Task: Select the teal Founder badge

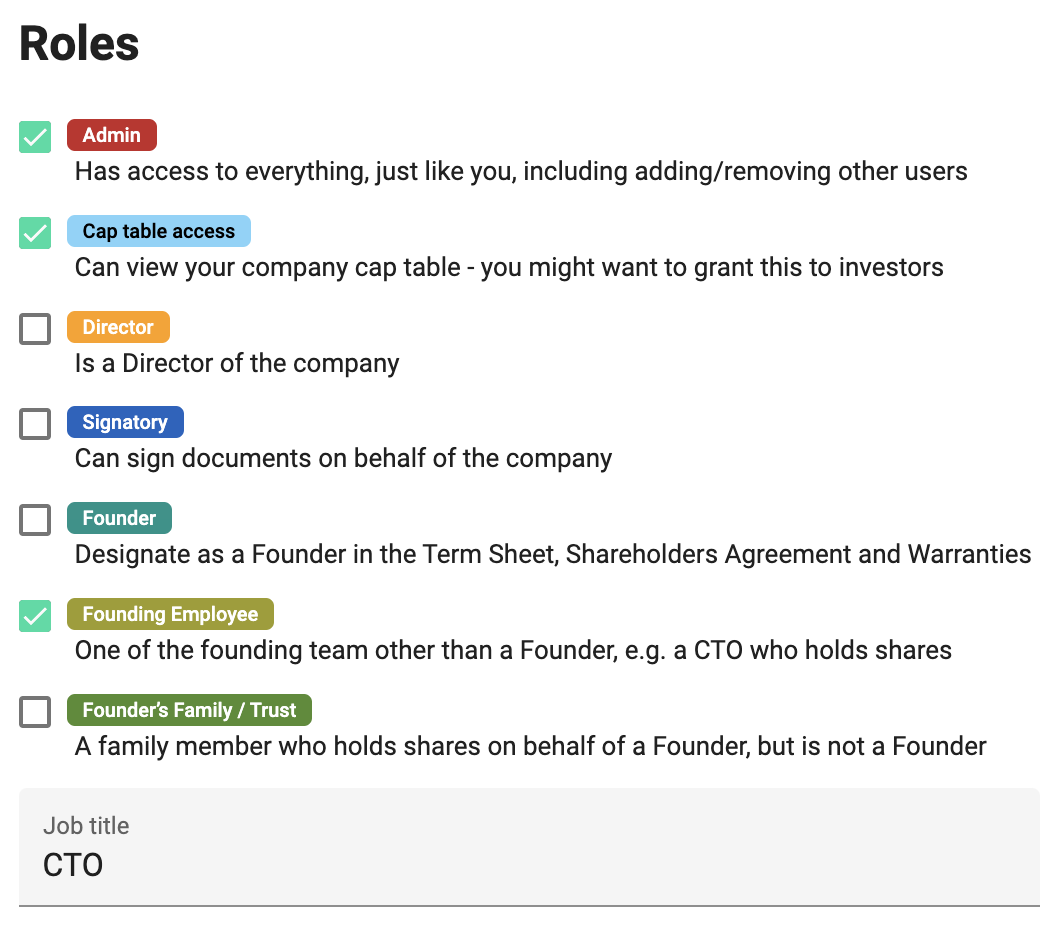Action: click(119, 518)
